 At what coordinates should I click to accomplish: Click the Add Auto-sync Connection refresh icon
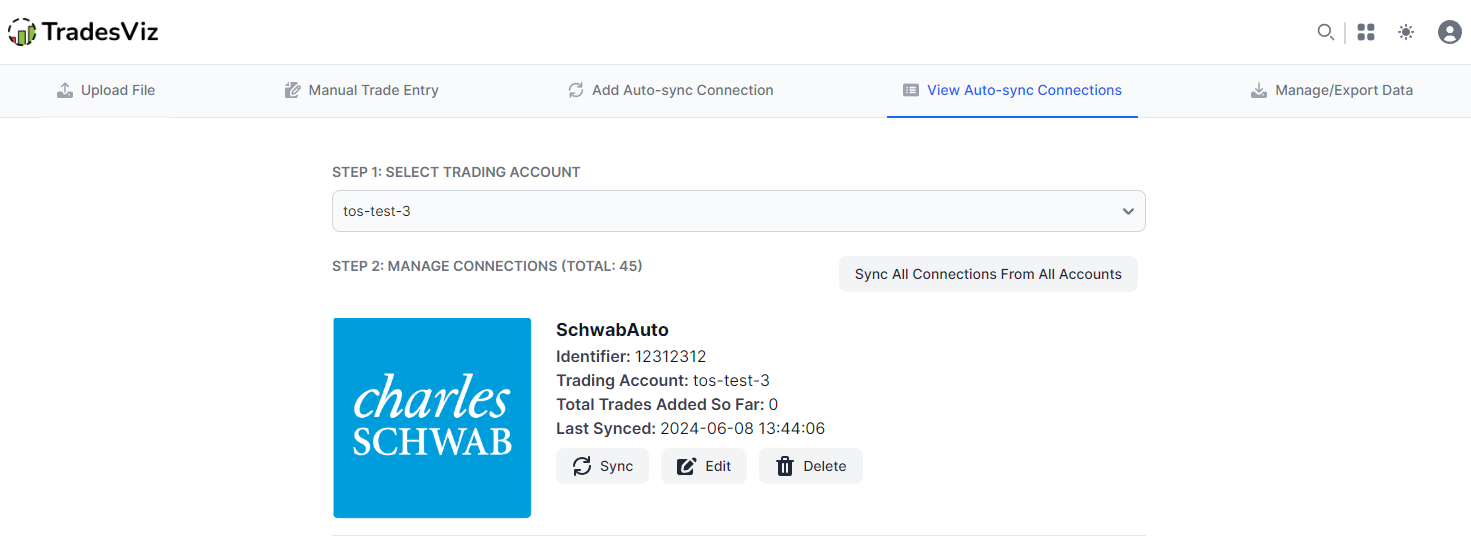click(x=576, y=90)
